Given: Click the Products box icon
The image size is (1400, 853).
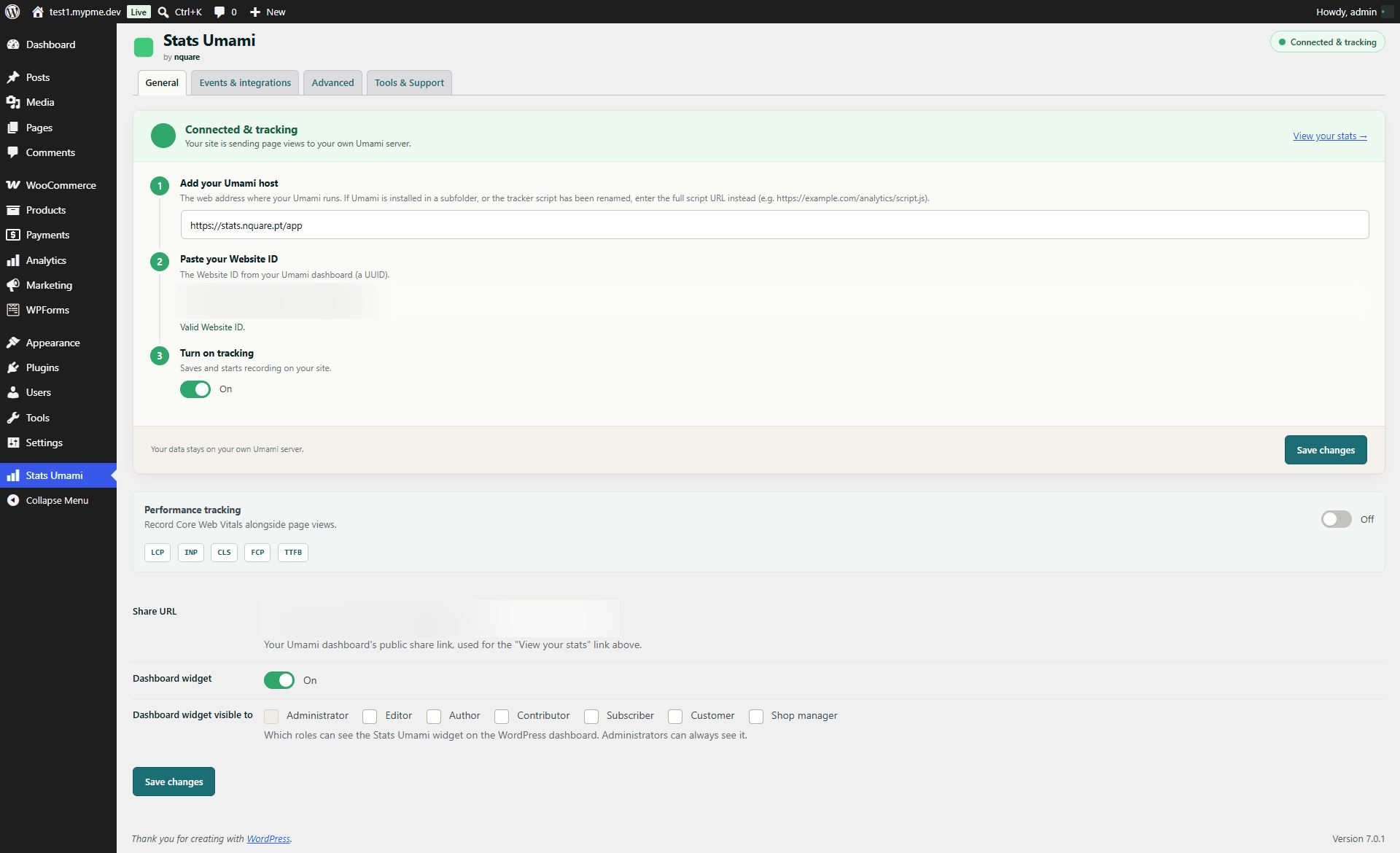Looking at the screenshot, I should click(x=13, y=210).
